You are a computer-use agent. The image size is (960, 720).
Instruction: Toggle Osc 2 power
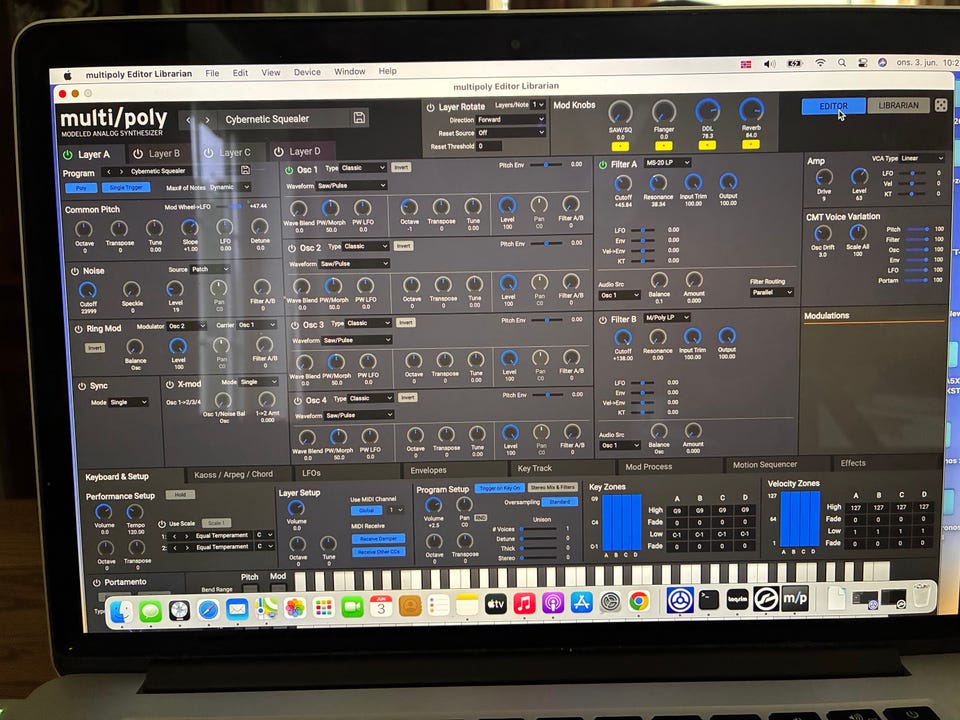click(292, 249)
